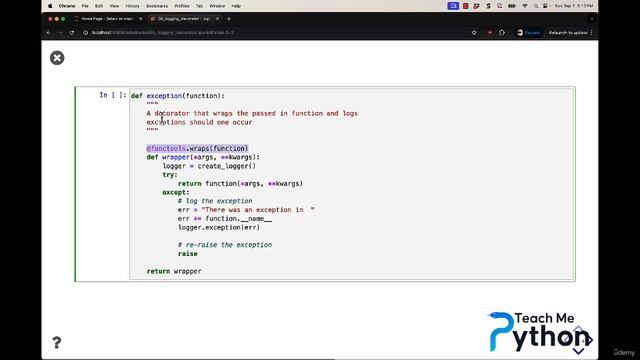Screen dimensions: 640x360
Task: Check the battery status icon
Action: (x=511, y=6)
